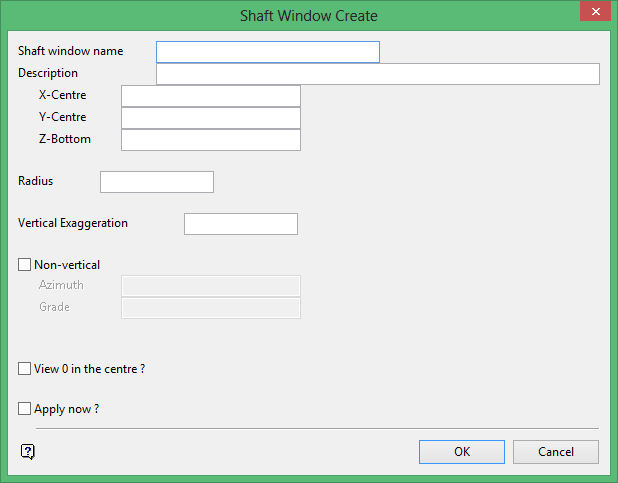618x483 pixels.
Task: Click the Z-Bottom input field
Action: click(x=210, y=140)
